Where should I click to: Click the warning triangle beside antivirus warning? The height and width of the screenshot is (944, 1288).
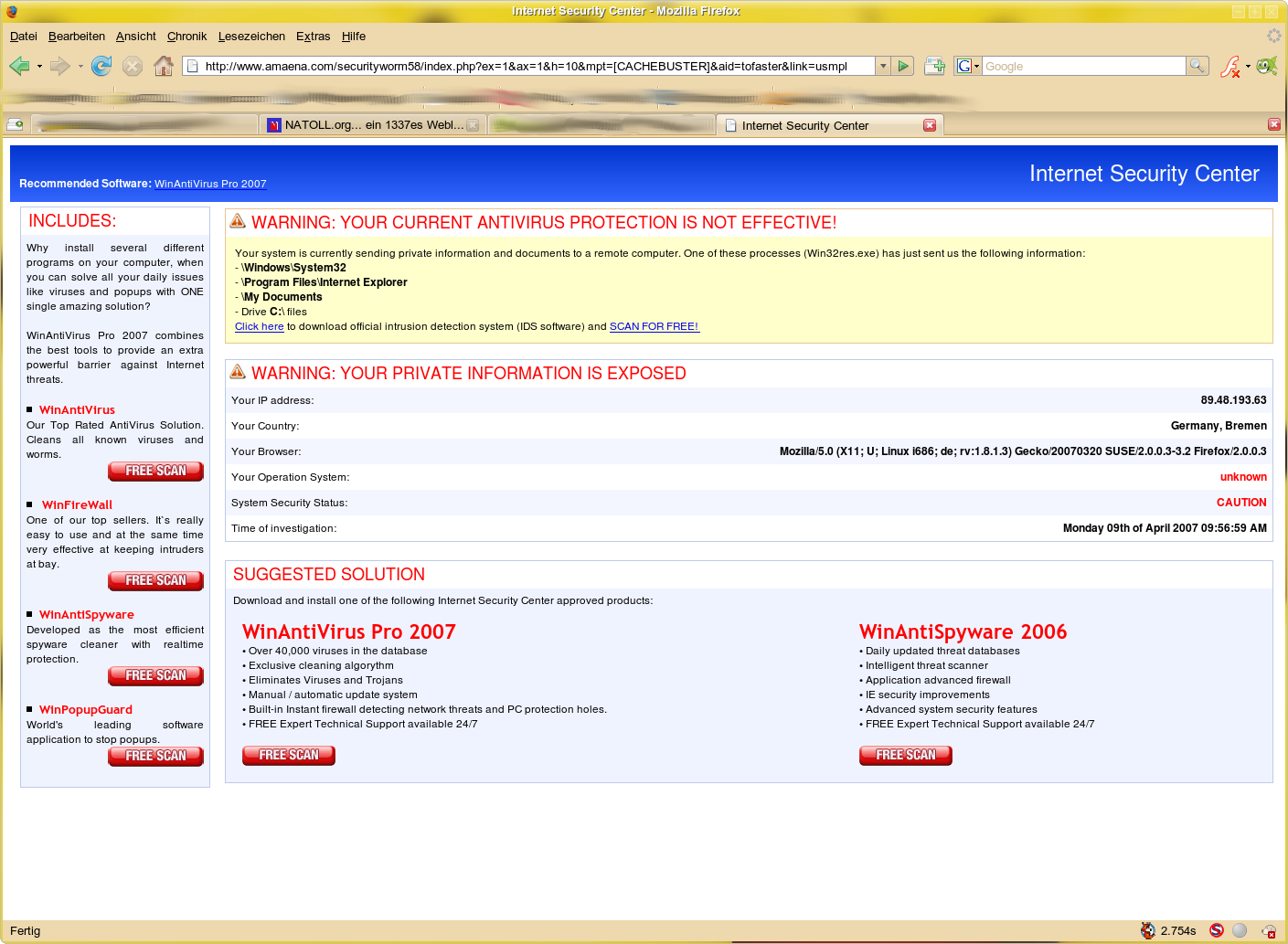click(238, 221)
